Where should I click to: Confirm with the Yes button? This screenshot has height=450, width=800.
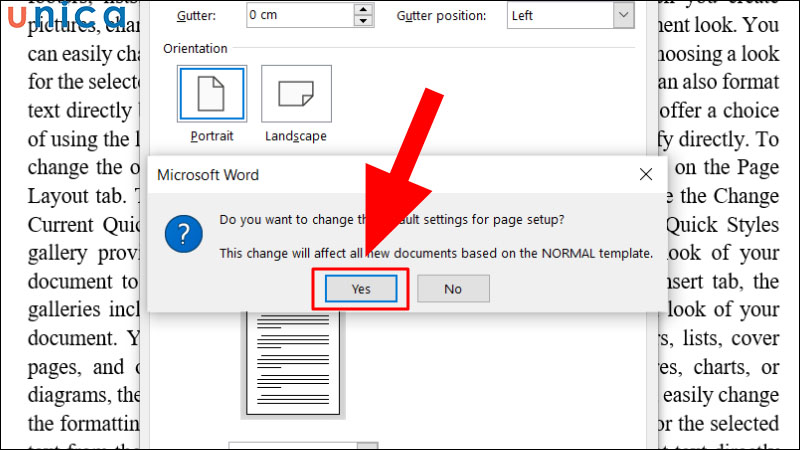coord(361,289)
